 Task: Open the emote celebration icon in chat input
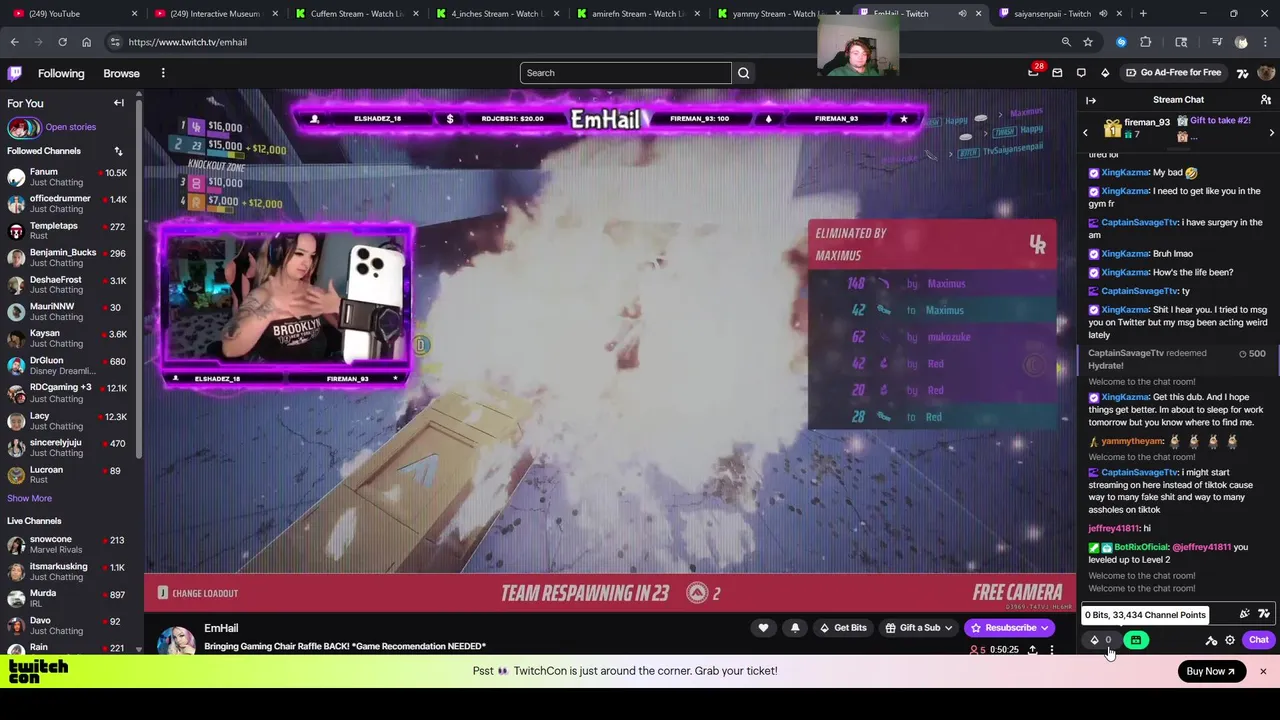coord(1244,614)
